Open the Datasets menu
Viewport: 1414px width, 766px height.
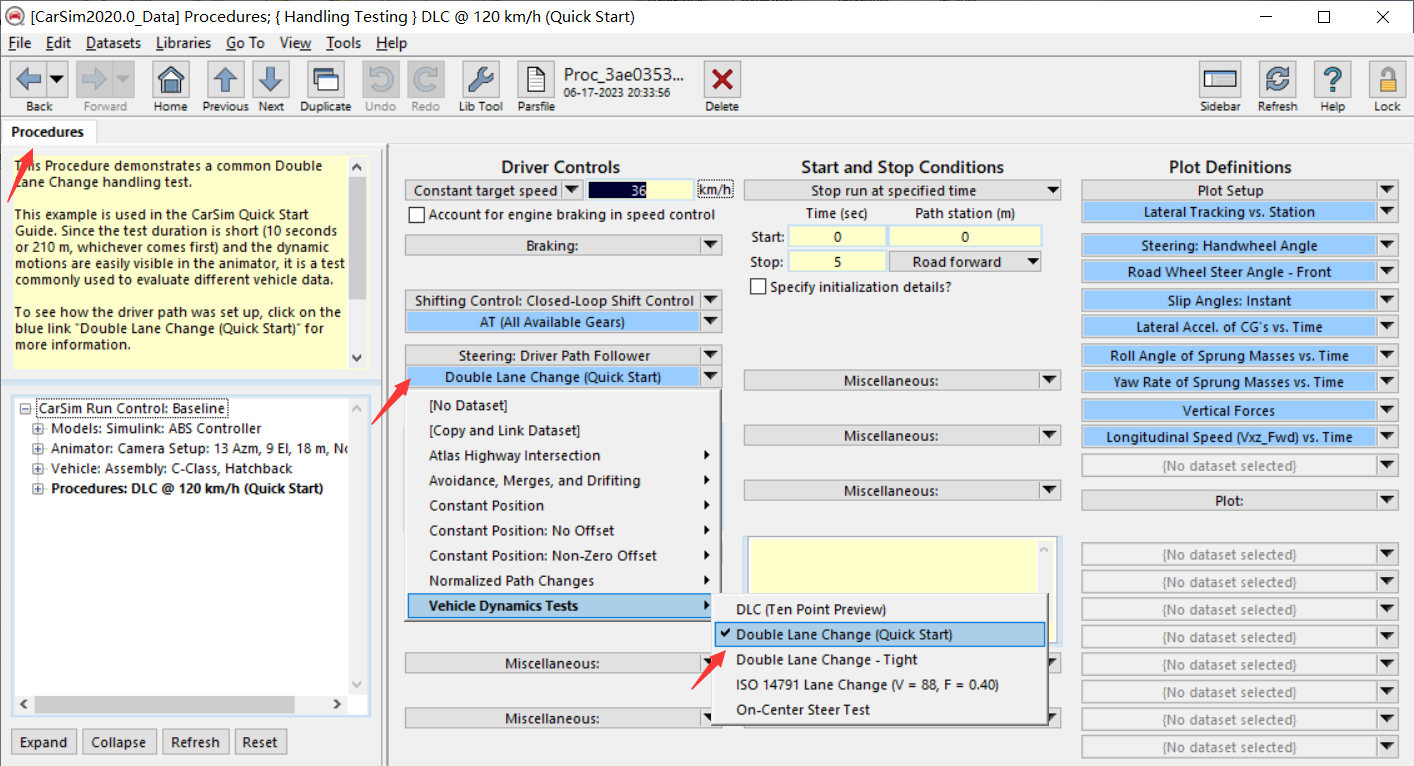click(x=114, y=43)
